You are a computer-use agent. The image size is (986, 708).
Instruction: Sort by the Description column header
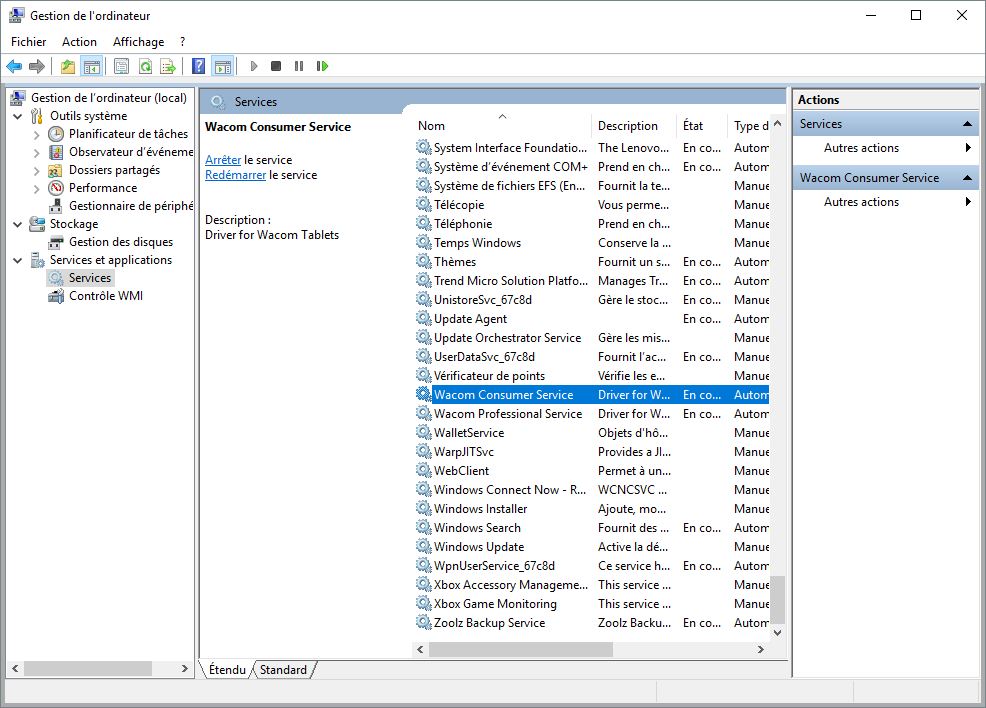pyautogui.click(x=634, y=126)
